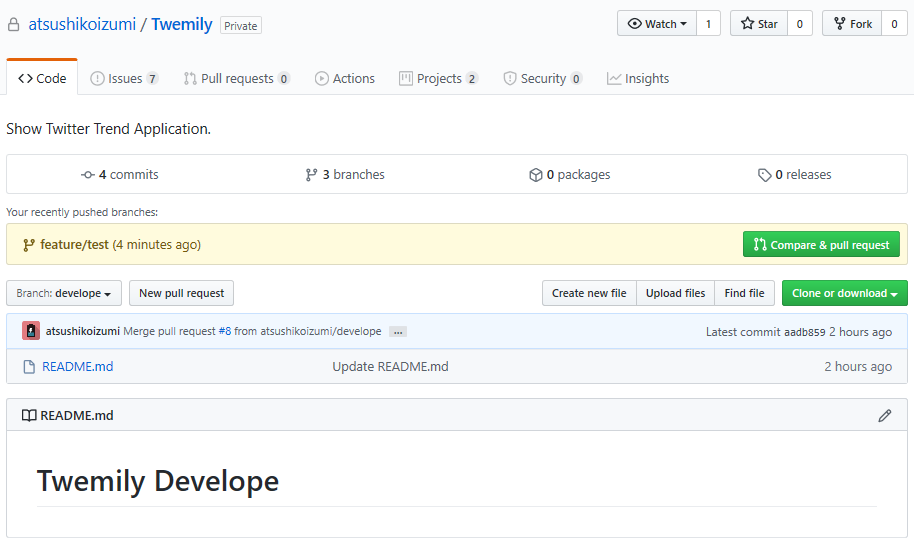The image size is (914, 543).
Task: Click the README.md file icon in list
Action: point(29,367)
